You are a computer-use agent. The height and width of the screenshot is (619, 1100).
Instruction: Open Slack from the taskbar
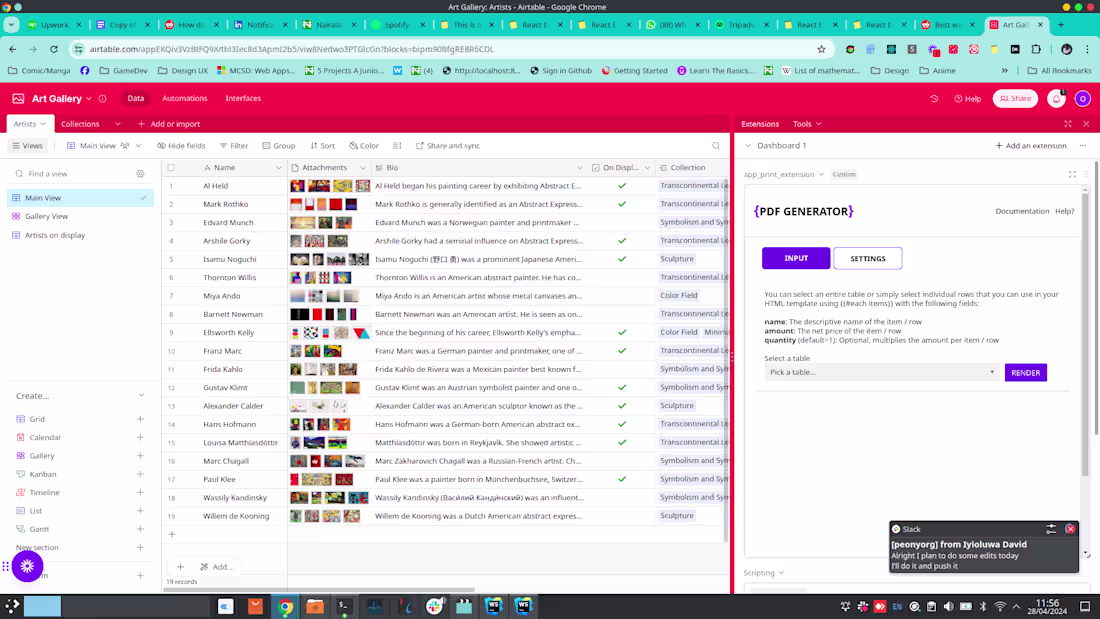tap(435, 606)
